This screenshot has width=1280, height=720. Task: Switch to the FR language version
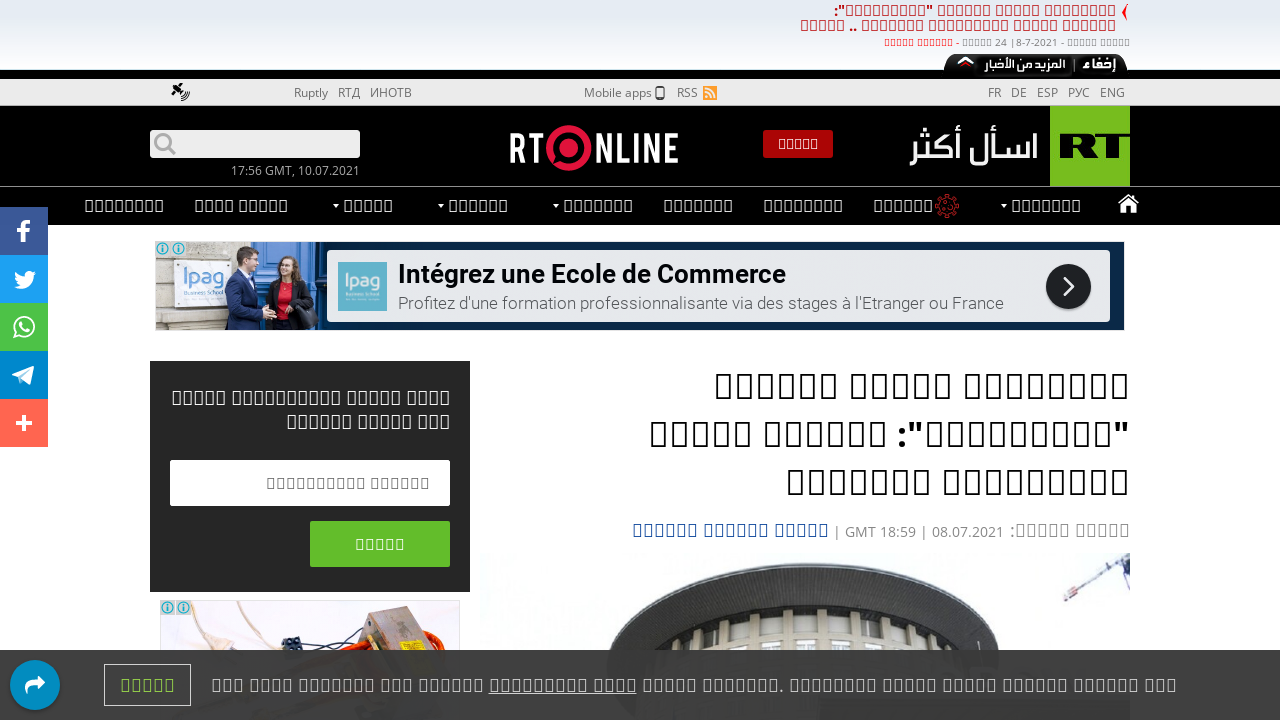click(x=994, y=93)
